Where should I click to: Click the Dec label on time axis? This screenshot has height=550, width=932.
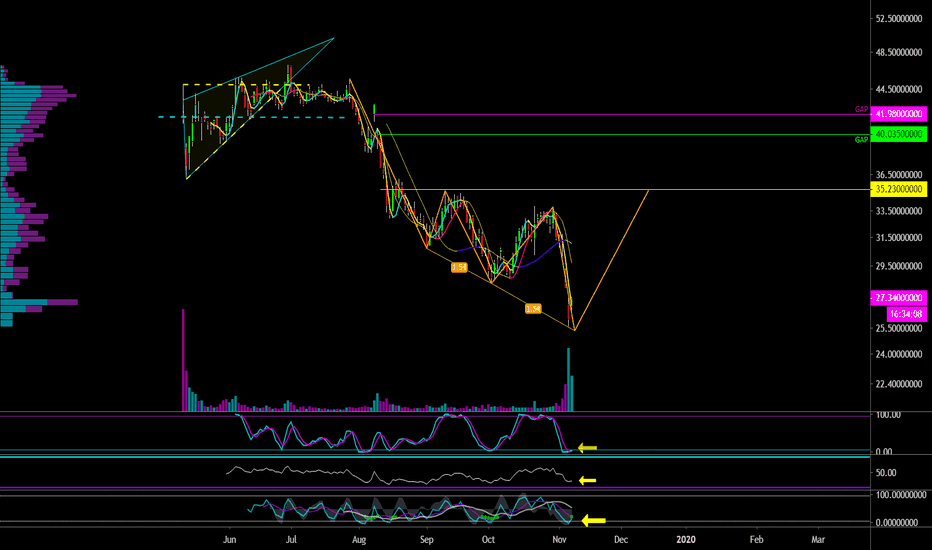621,540
